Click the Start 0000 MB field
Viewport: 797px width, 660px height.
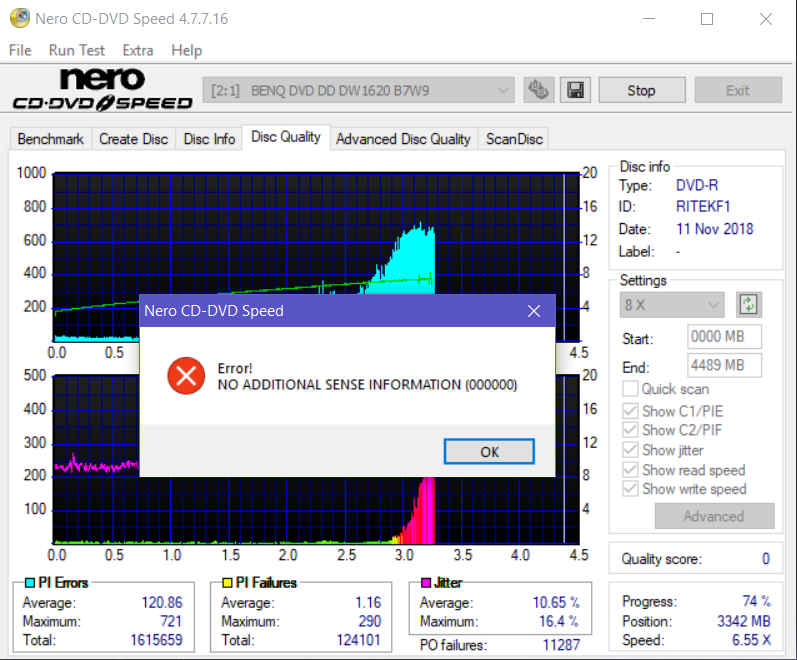[724, 337]
